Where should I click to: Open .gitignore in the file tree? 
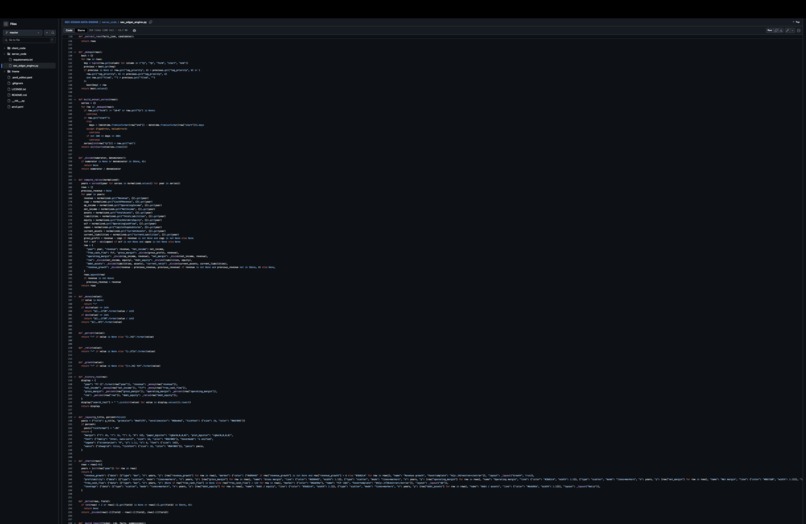coord(17,83)
